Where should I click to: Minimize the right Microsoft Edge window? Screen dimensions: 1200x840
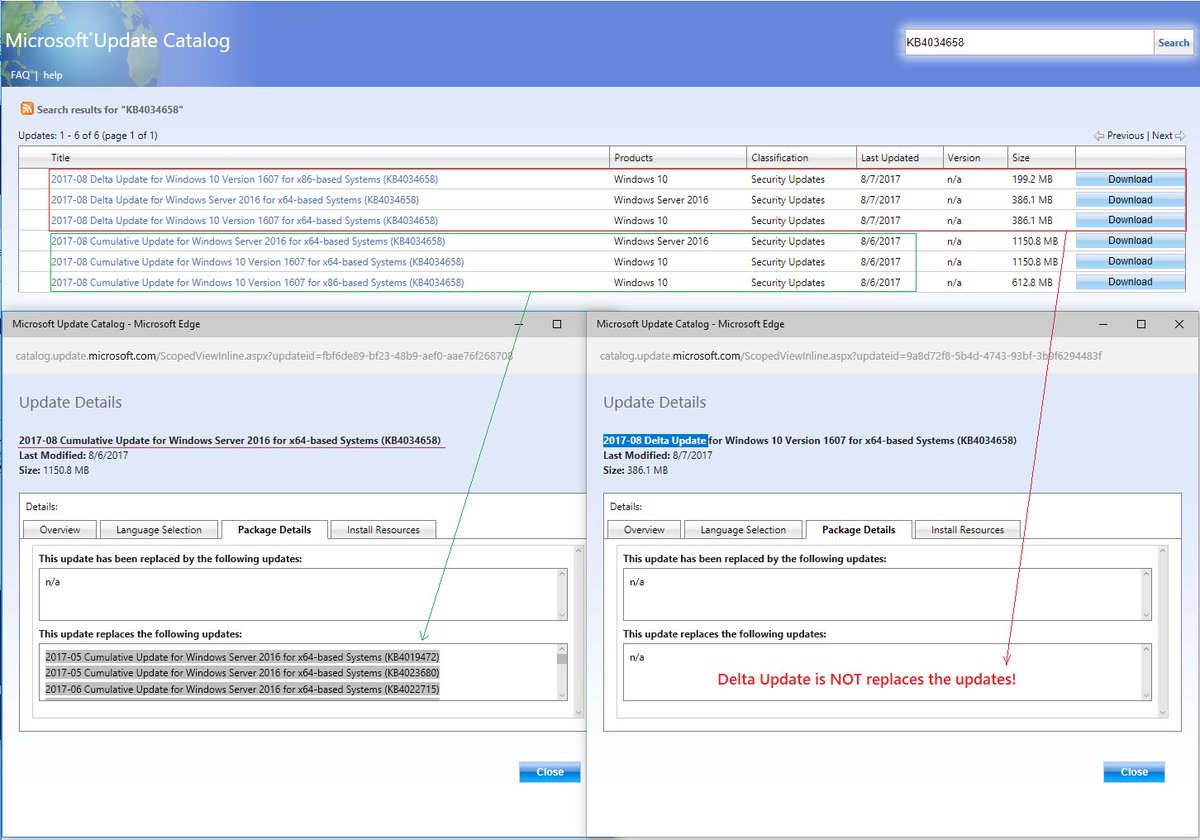[1103, 324]
